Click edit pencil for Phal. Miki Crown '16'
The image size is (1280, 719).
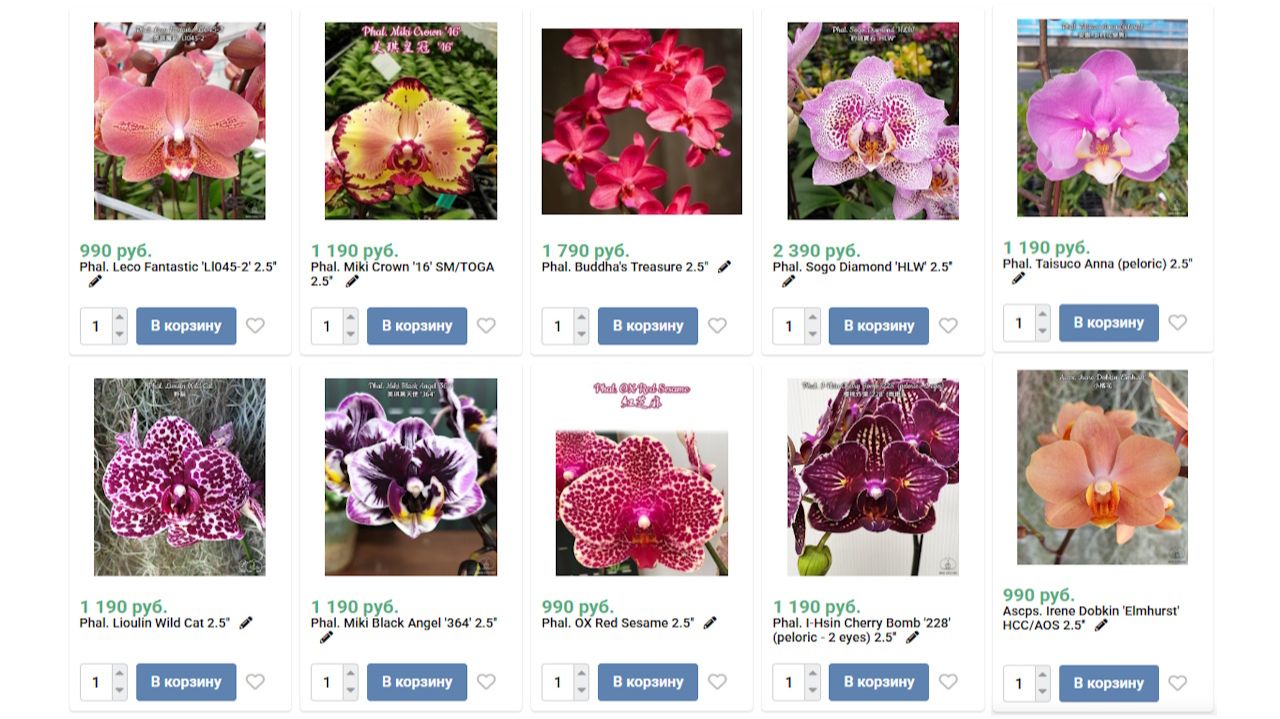point(352,282)
